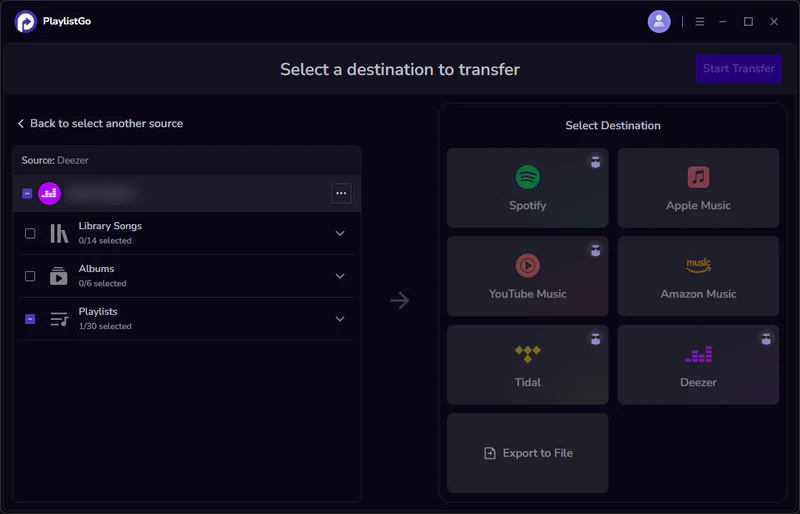
Task: Click the Library Songs books icon
Action: [x=59, y=233]
